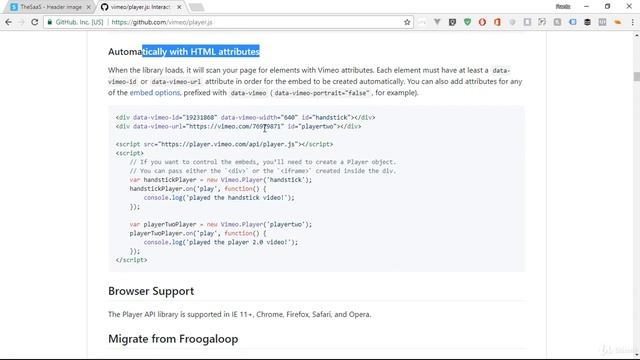Click the var handstickPlayer code line
The image size is (640, 360).
220,180
